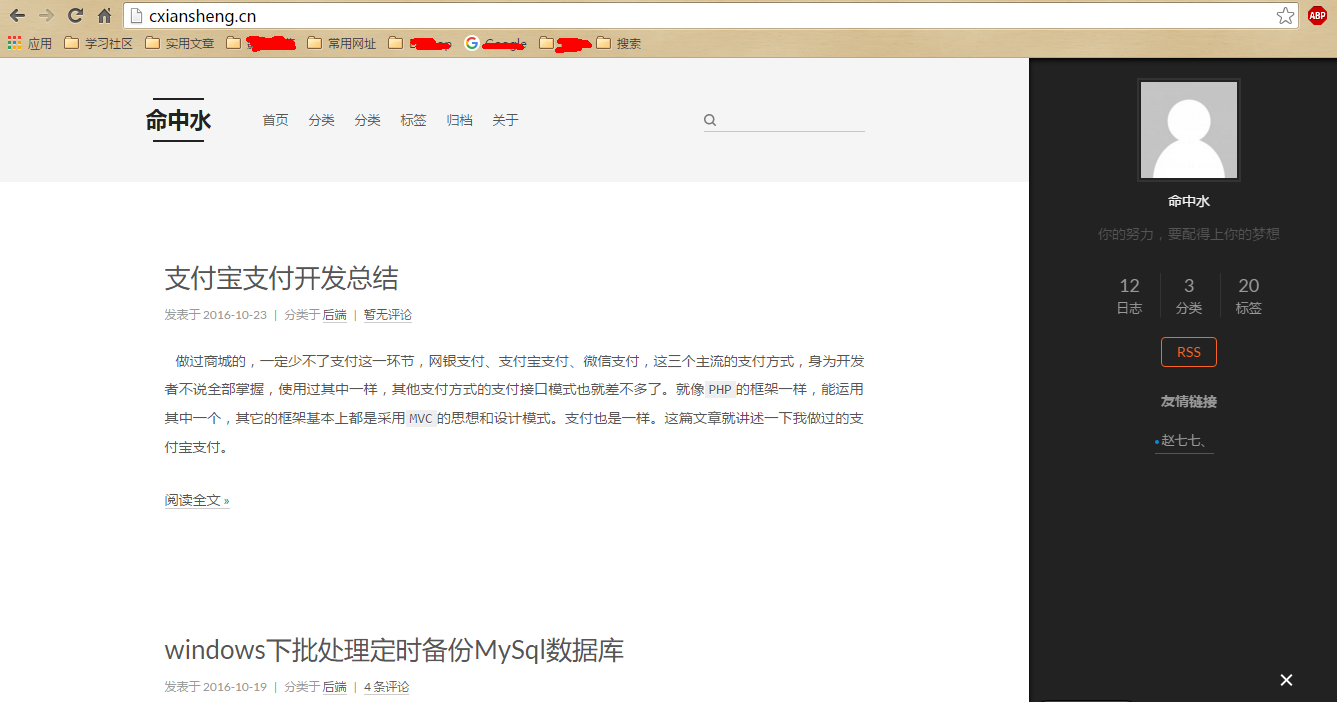Viewport: 1337px width, 702px height.
Task: Open the 分类 menu item next to 标签
Action: tap(367, 120)
